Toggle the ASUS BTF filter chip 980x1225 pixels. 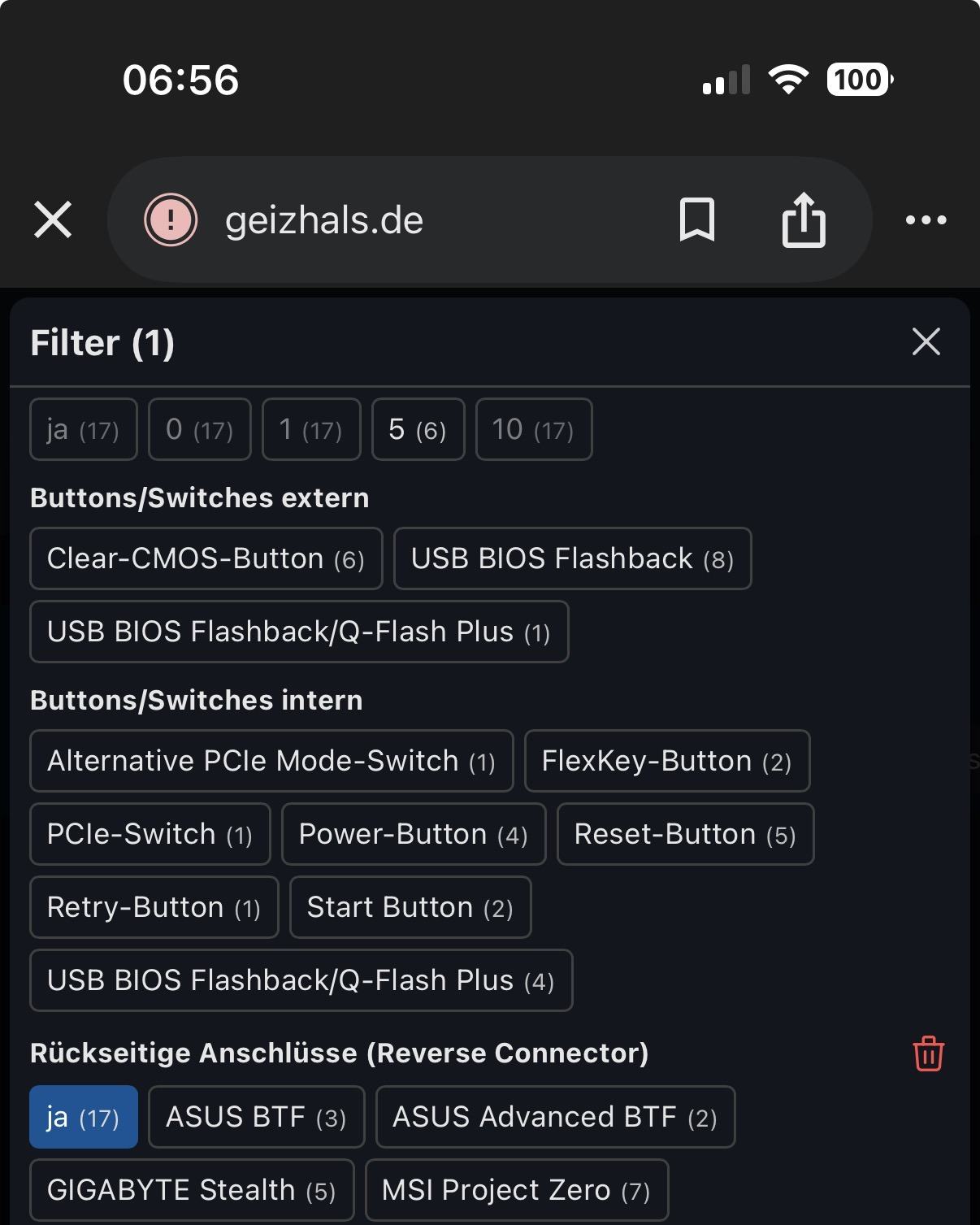click(256, 1117)
